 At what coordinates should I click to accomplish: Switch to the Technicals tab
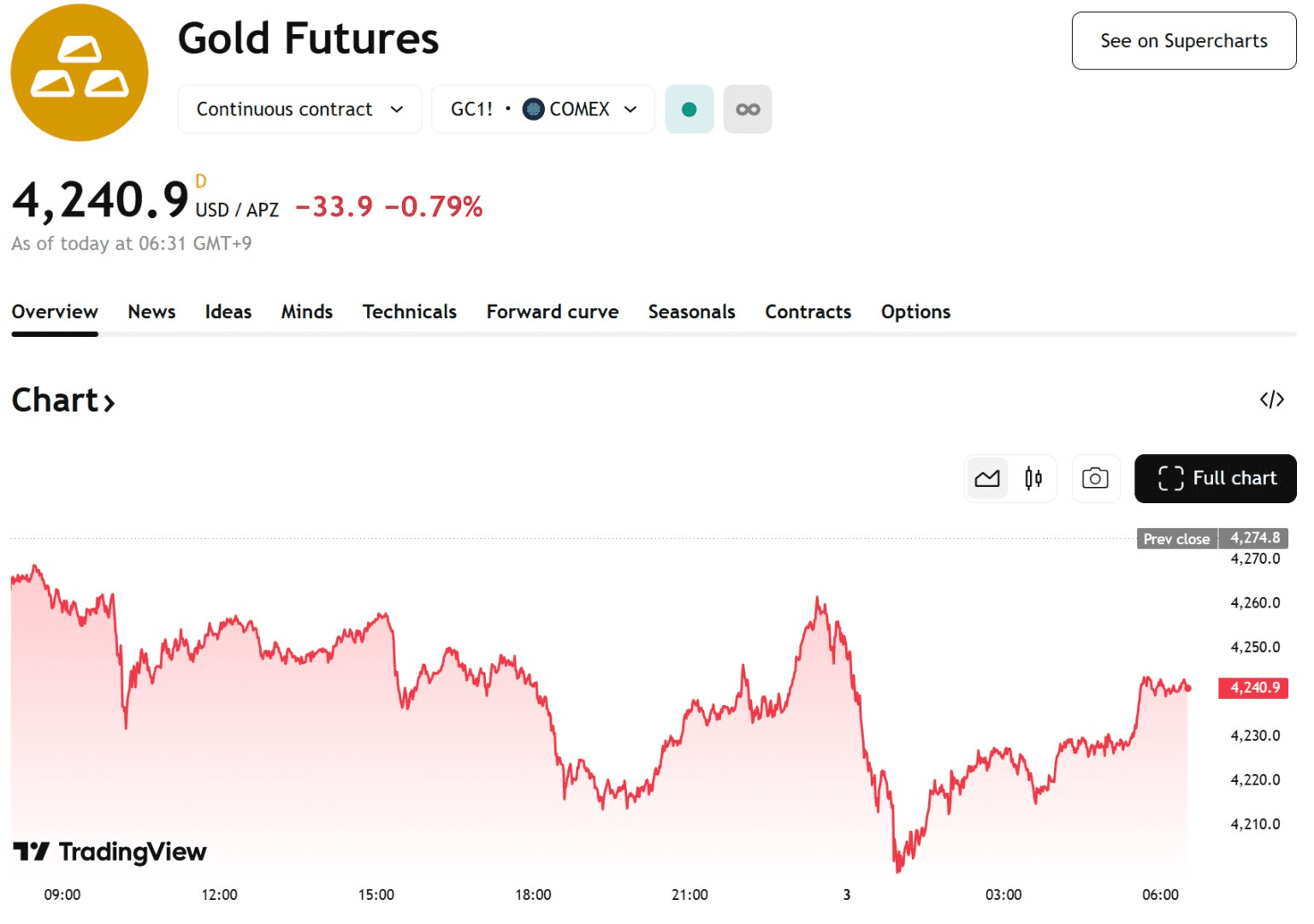coord(409,312)
